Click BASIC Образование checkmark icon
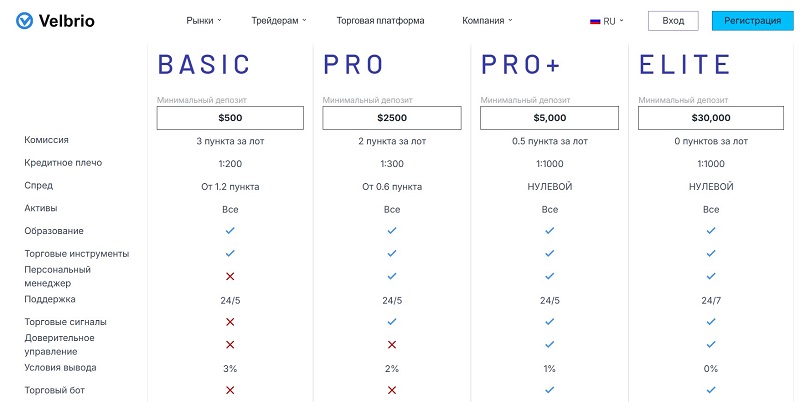800x402 pixels. [230, 230]
